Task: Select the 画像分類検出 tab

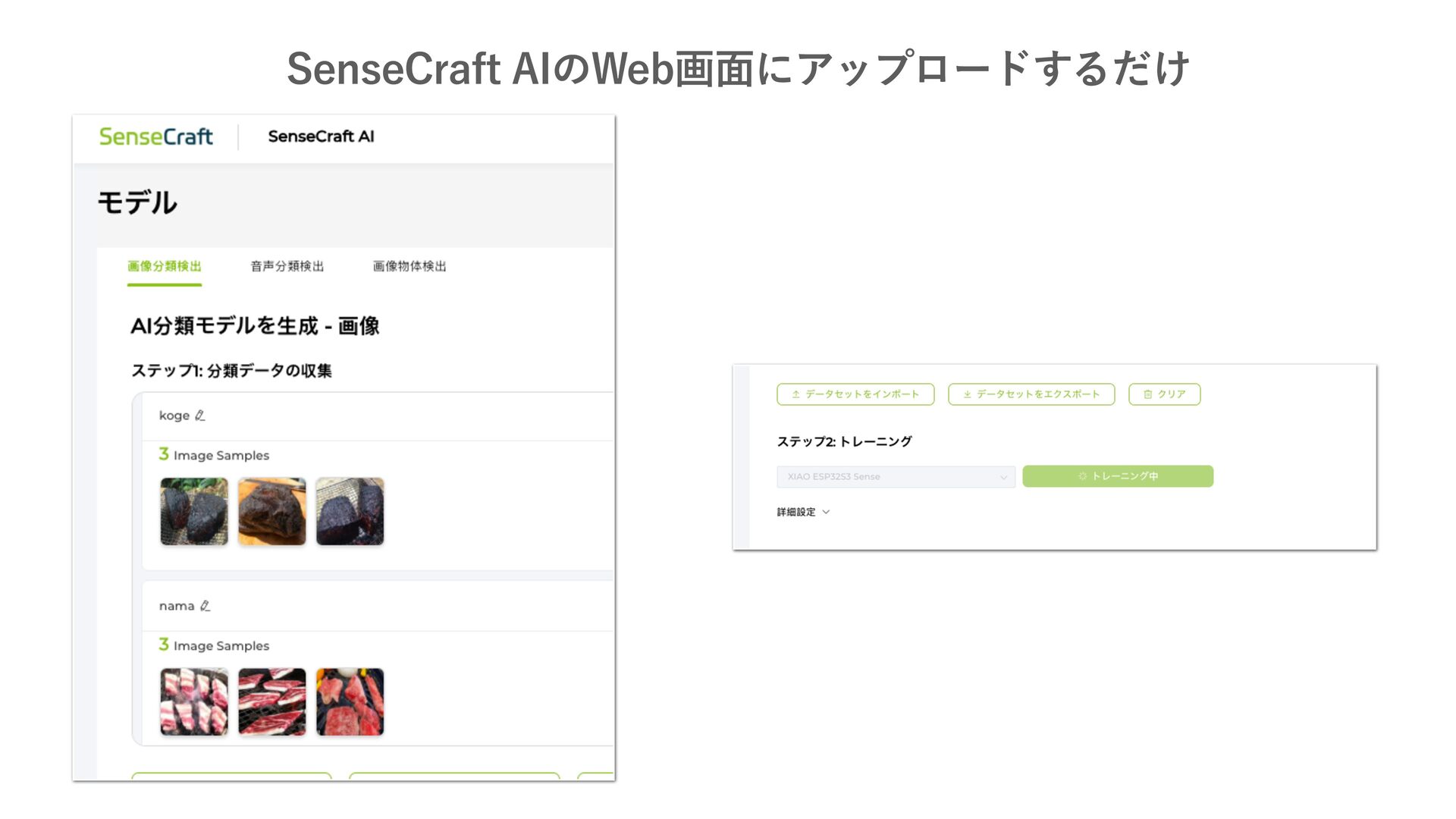Action: [165, 266]
